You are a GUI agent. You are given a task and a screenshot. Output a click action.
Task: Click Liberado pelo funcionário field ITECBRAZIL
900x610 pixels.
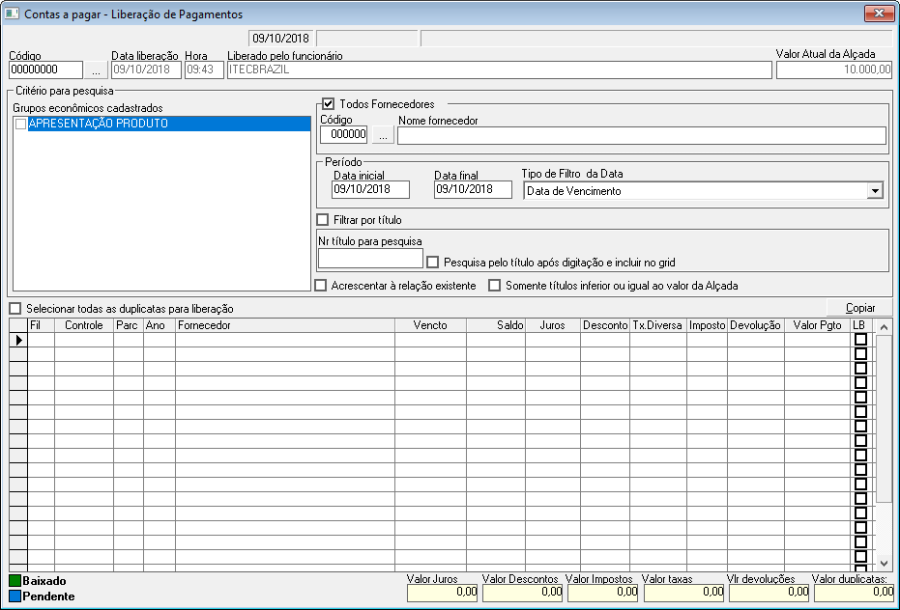[499, 70]
